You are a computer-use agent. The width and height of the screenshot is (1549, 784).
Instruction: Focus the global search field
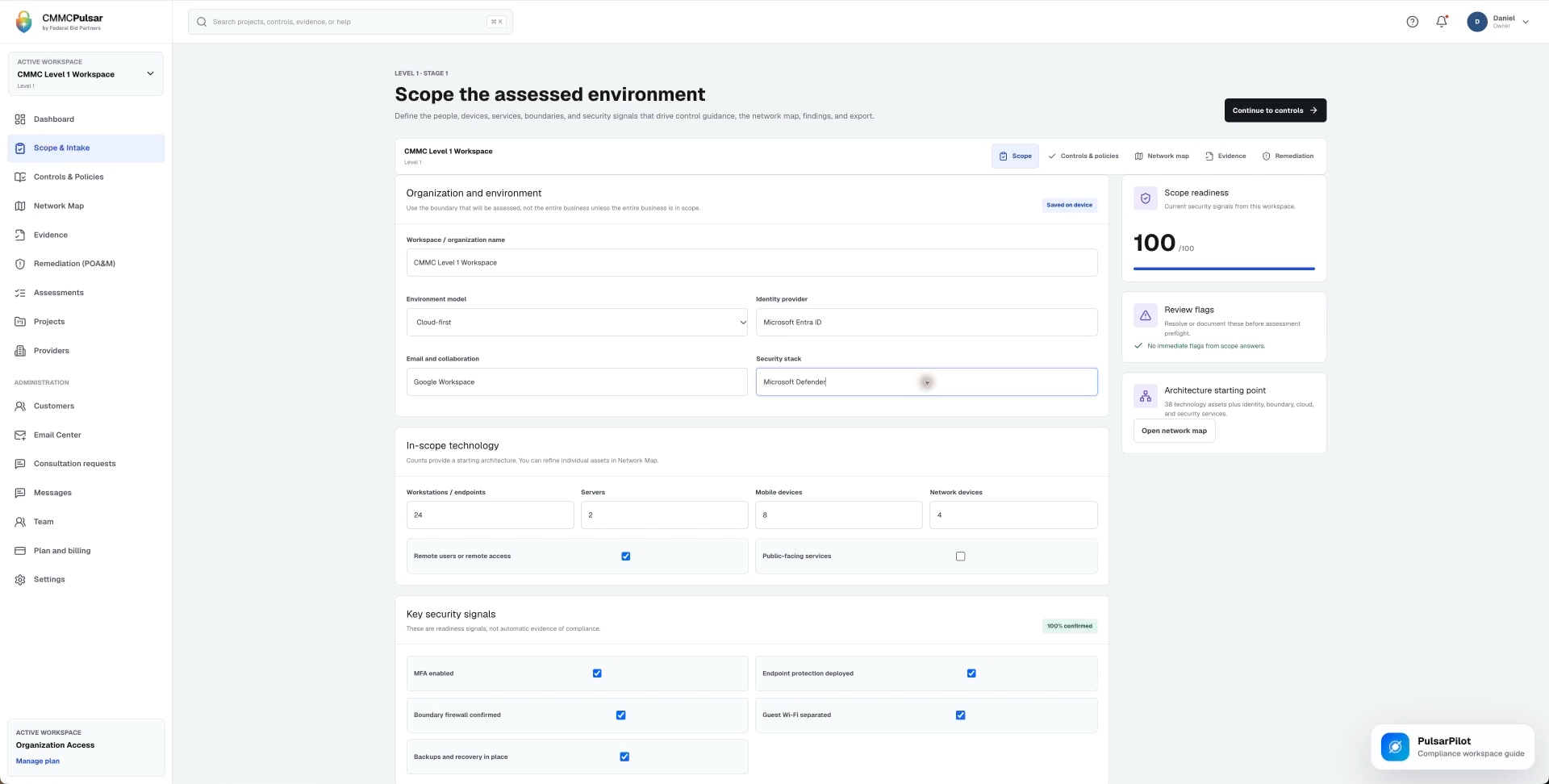point(350,22)
